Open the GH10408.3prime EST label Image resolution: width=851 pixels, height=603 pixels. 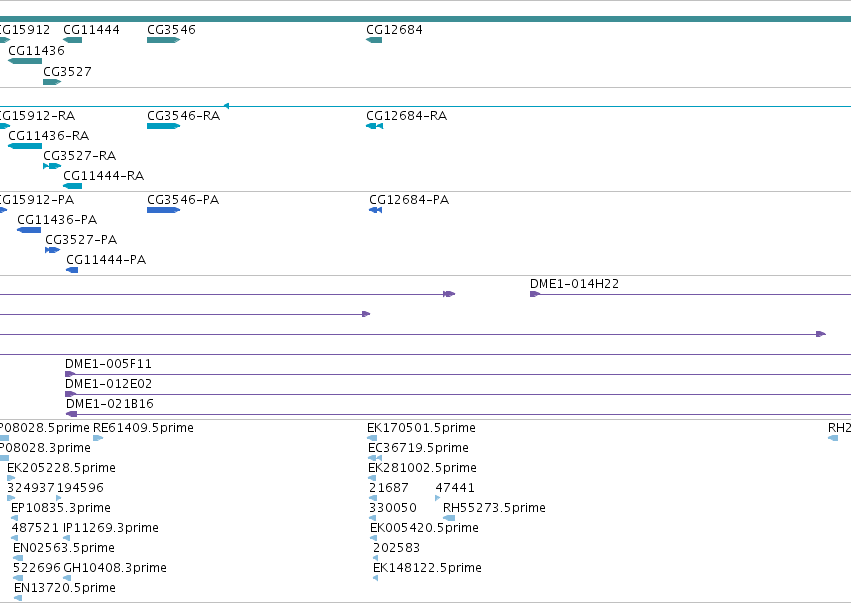(115, 568)
